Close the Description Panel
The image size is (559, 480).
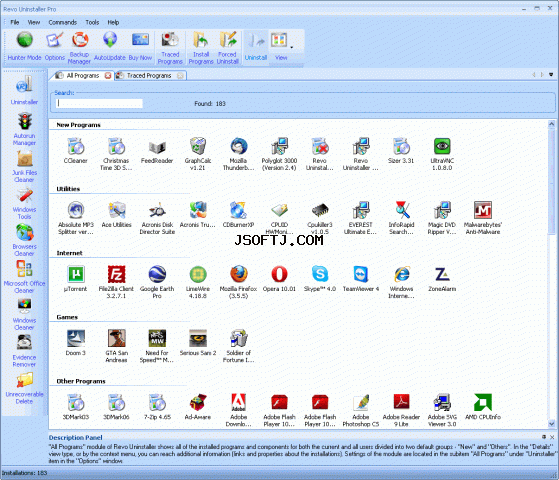click(552, 437)
